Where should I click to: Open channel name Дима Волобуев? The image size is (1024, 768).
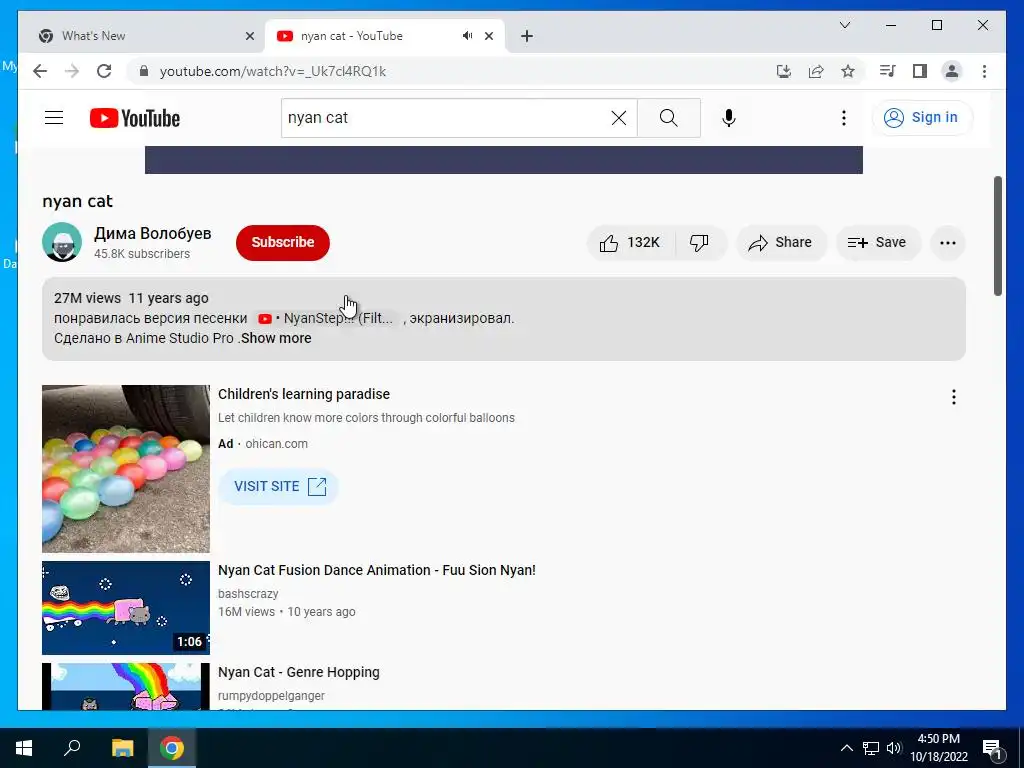click(153, 234)
